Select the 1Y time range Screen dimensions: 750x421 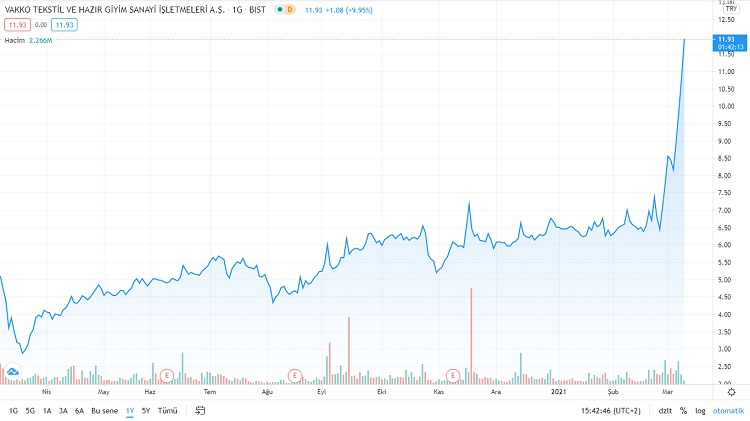point(130,411)
